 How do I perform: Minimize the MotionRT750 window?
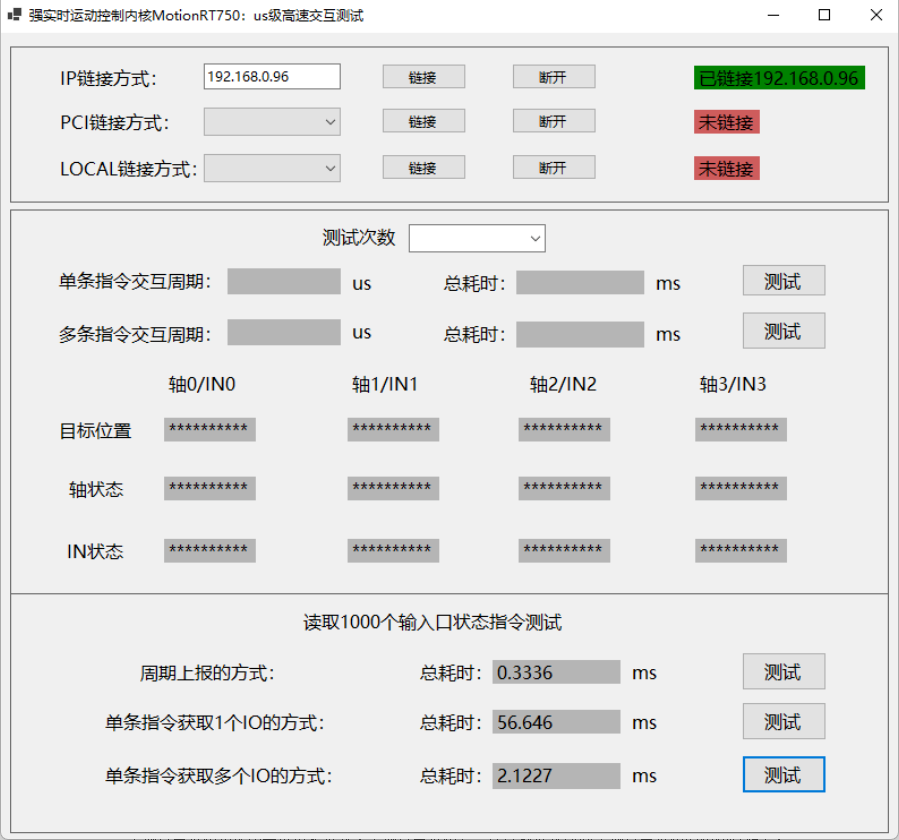tap(773, 15)
